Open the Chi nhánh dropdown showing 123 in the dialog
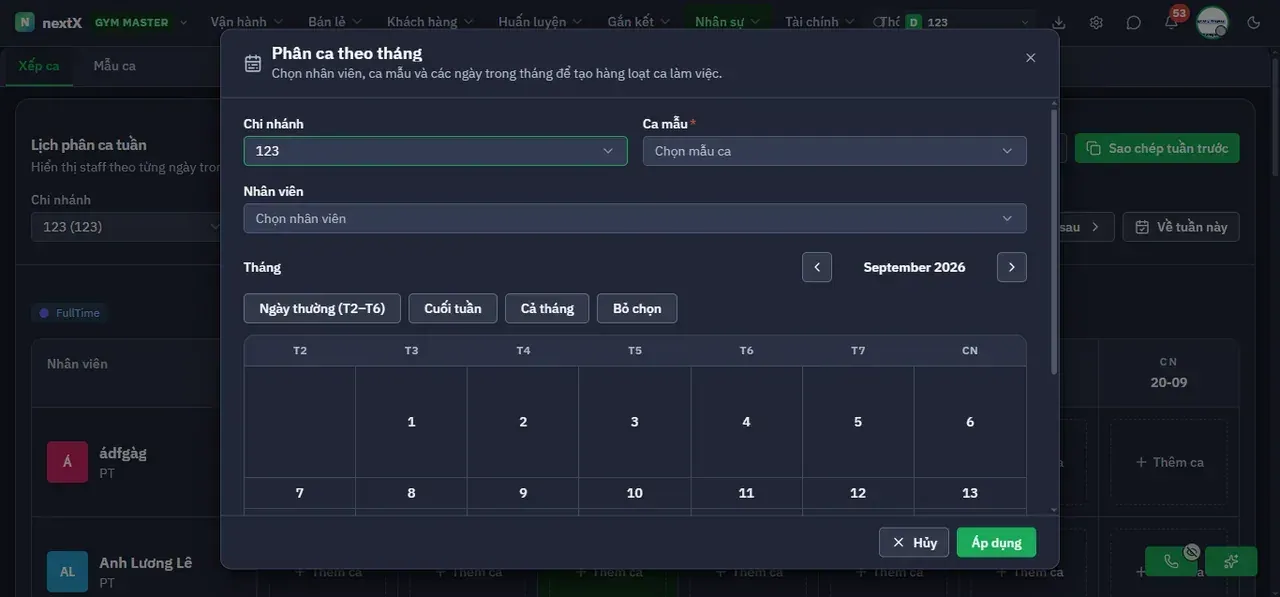 point(435,151)
